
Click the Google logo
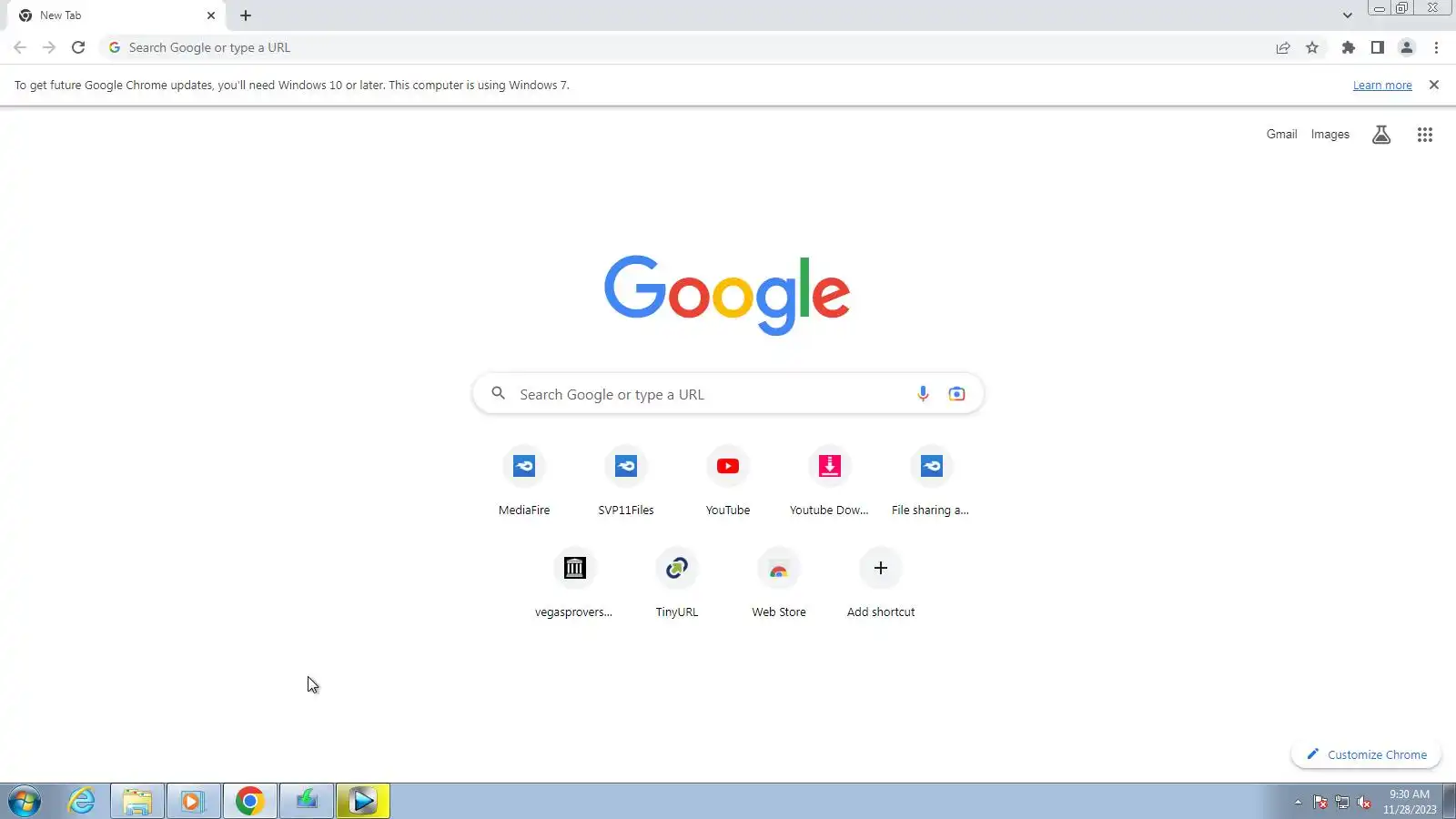727,295
